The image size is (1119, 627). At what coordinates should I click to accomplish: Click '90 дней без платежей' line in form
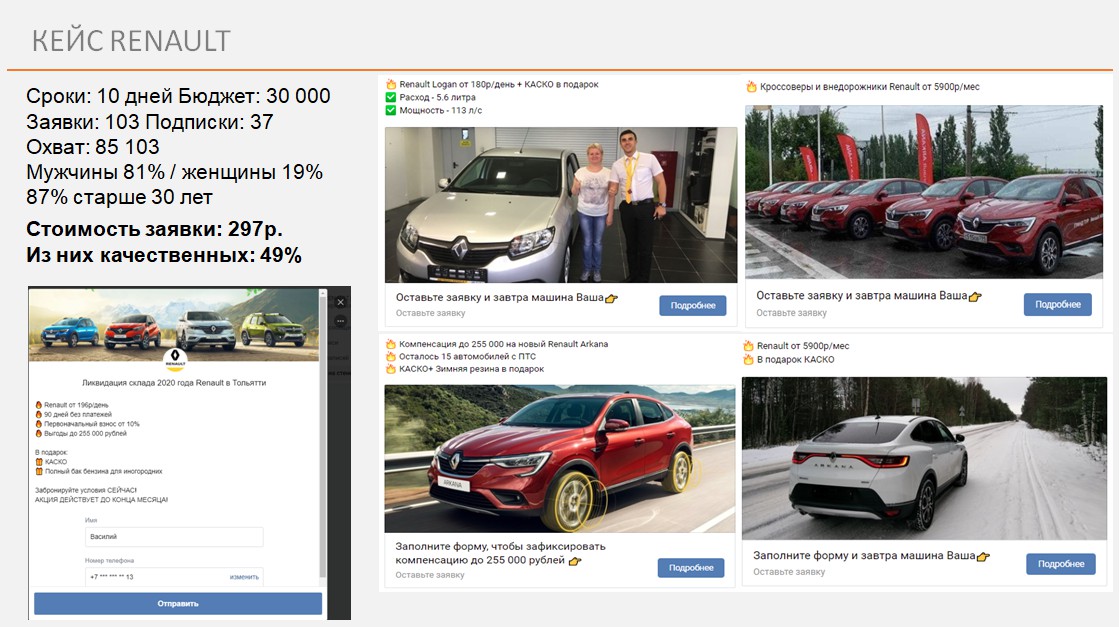[x=78, y=414]
